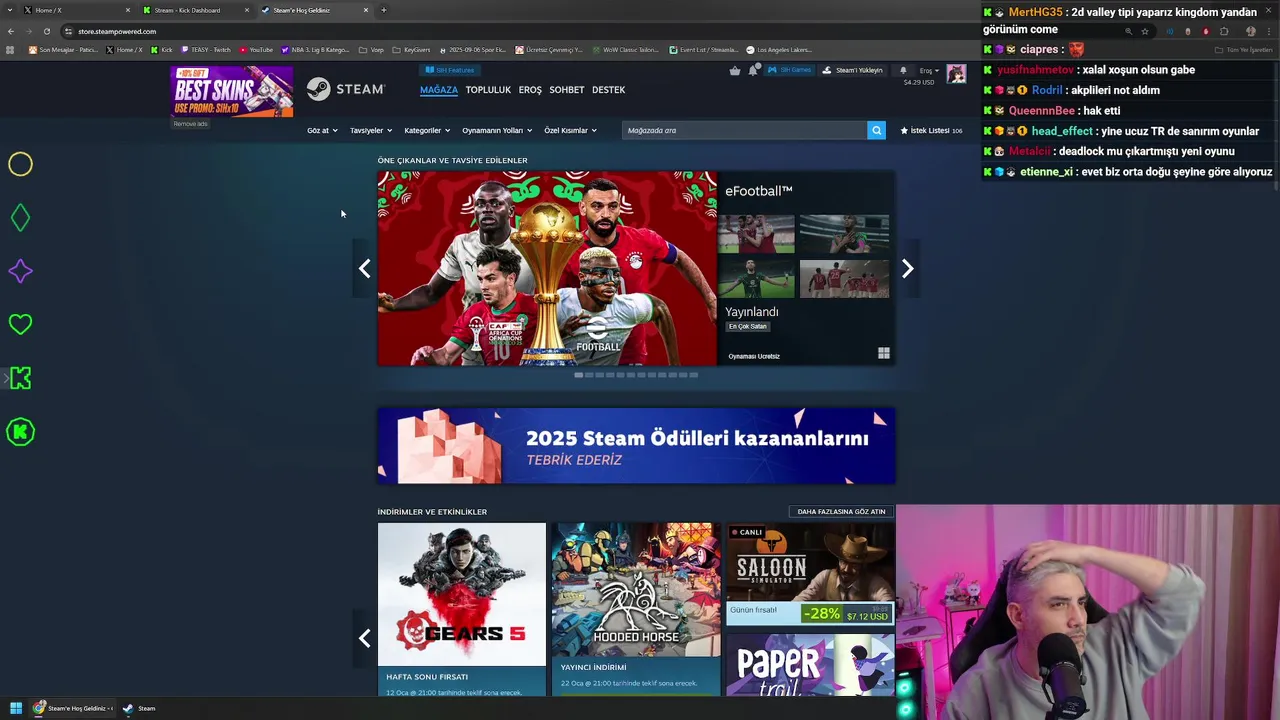Open the Kick bookmark
This screenshot has height=720, width=1280.
[161, 49]
